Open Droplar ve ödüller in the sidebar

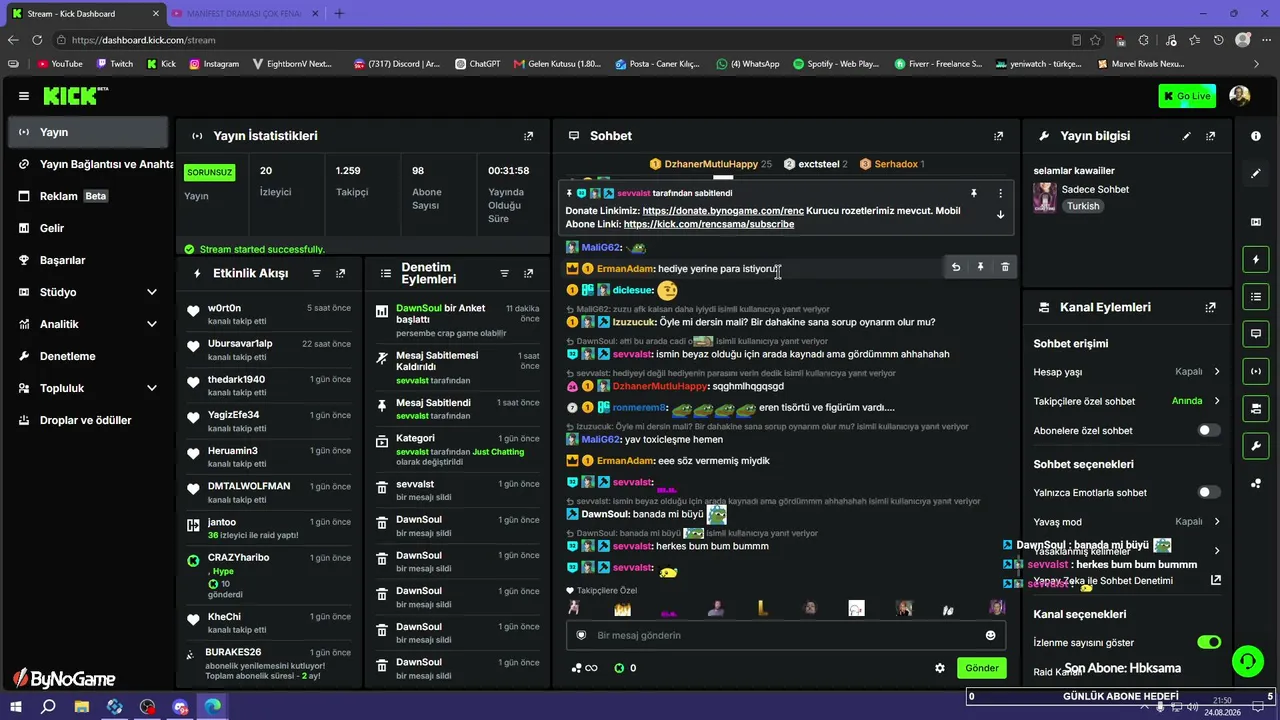click(88, 420)
